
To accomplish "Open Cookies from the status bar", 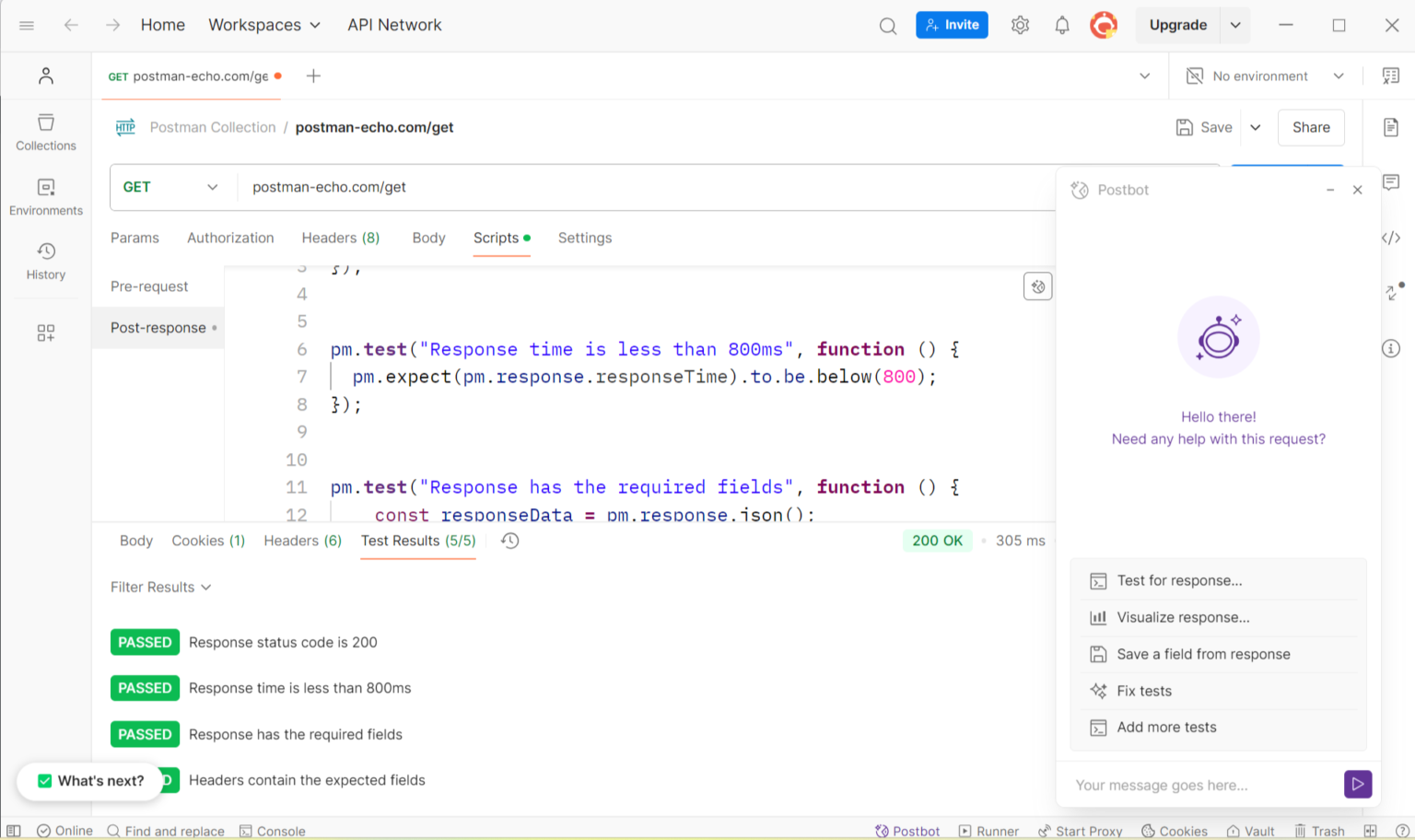I will click(1175, 830).
